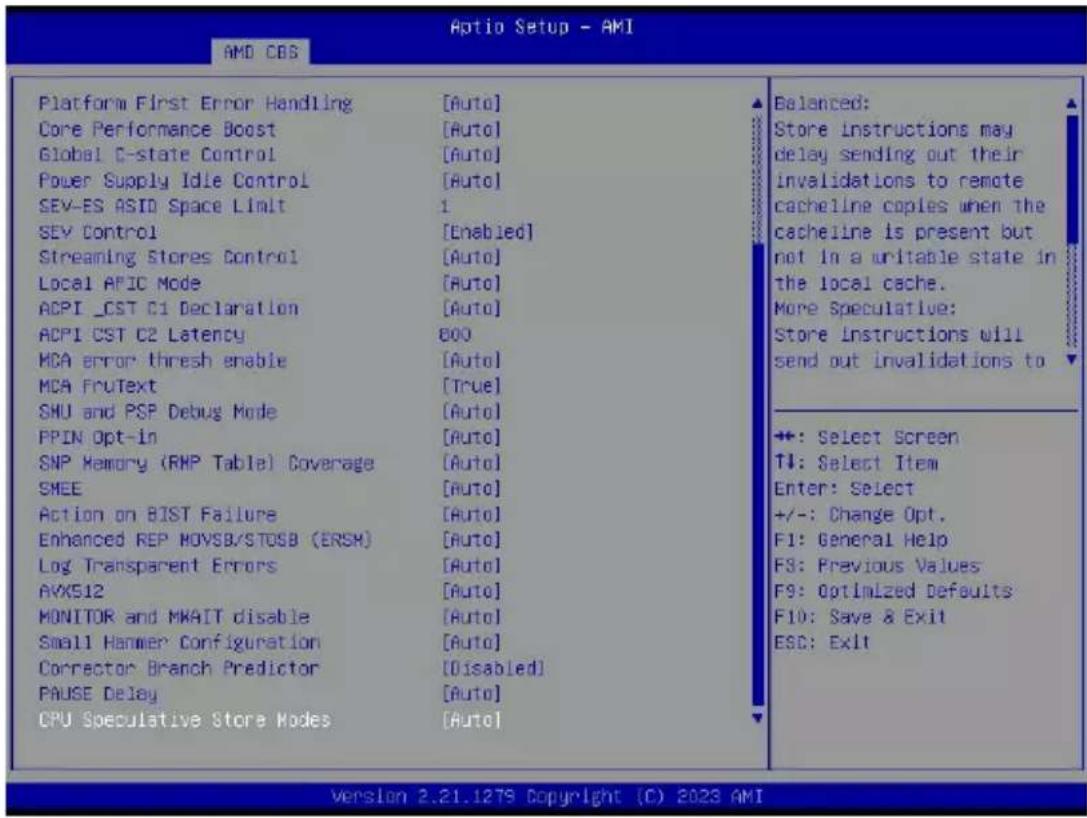
Task: Click 'F1: General Help' hint
Action: [x=861, y=540]
